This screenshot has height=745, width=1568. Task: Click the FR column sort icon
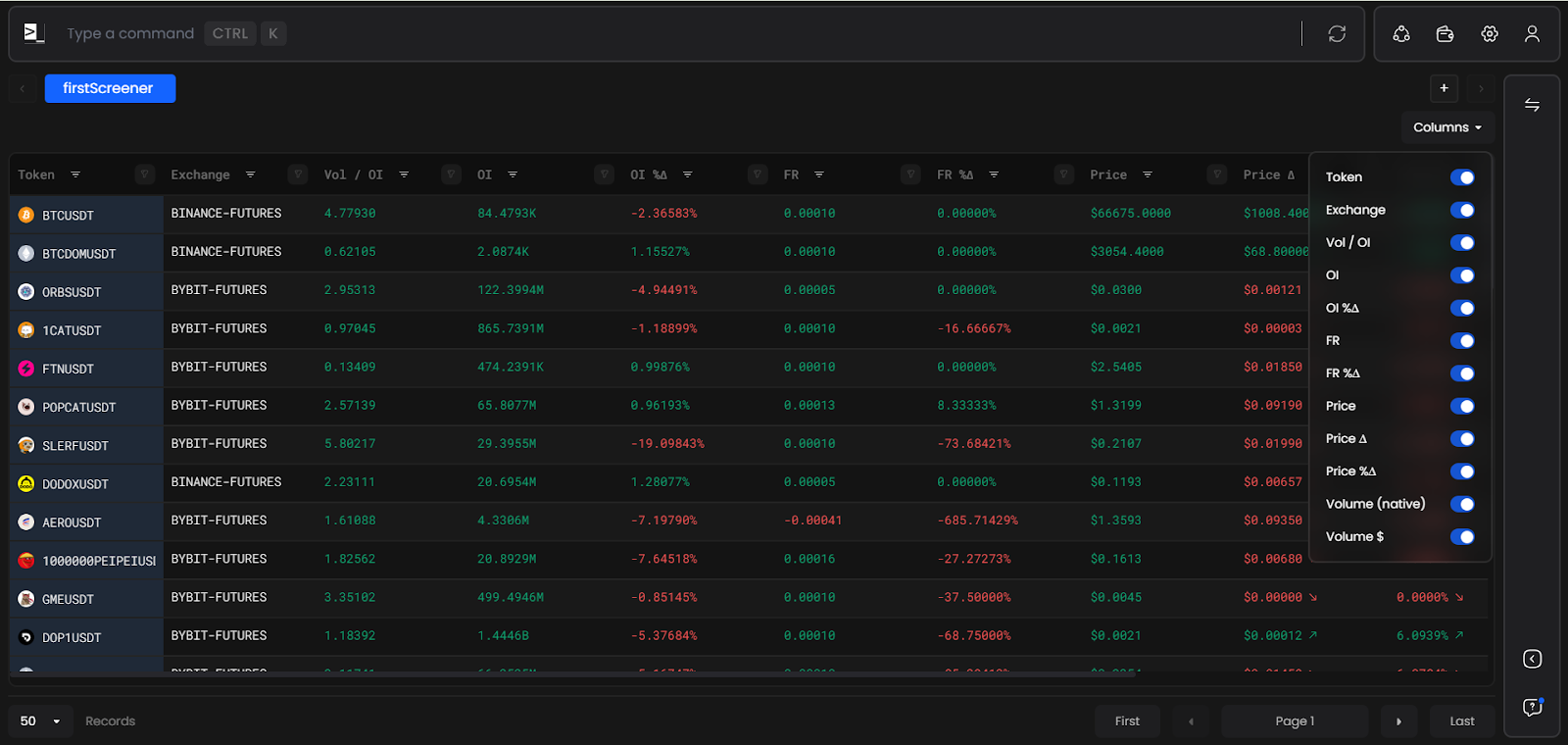point(818,174)
